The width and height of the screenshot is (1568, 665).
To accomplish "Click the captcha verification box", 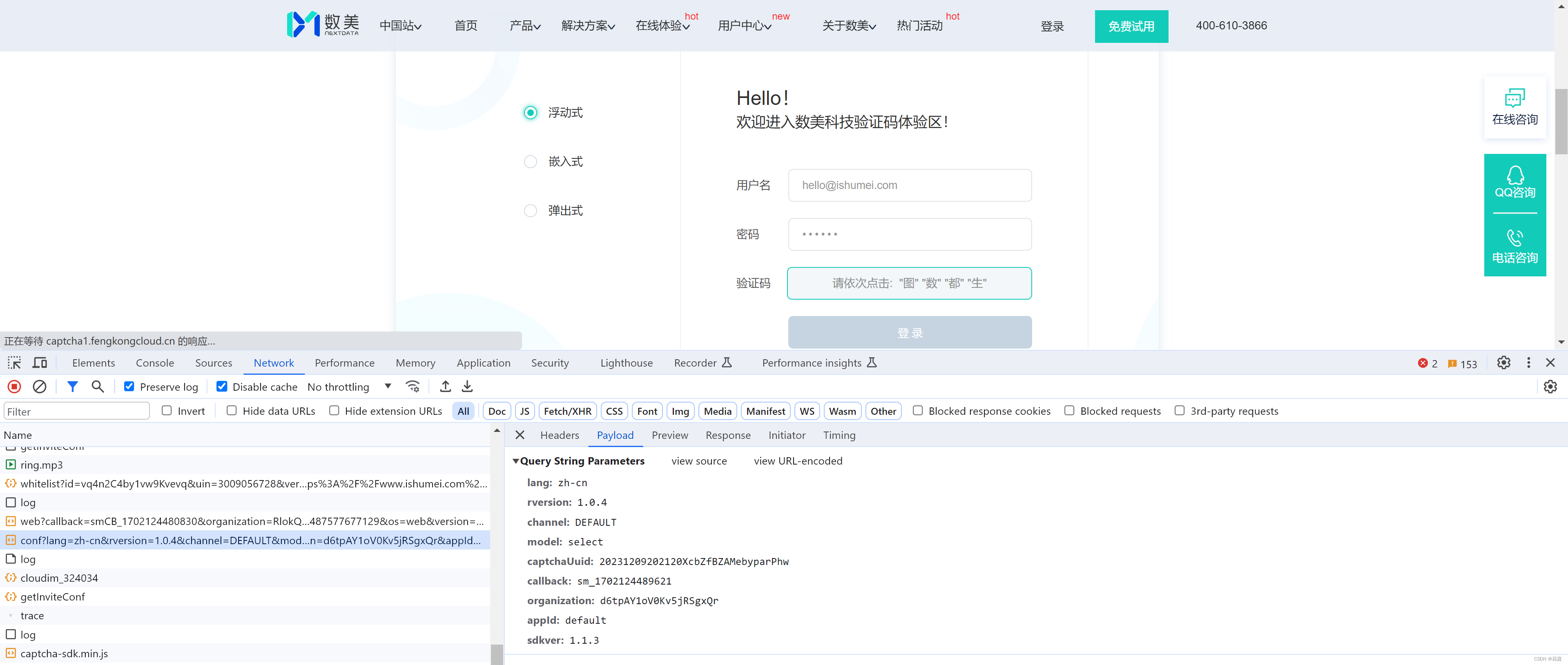I will pos(910,283).
